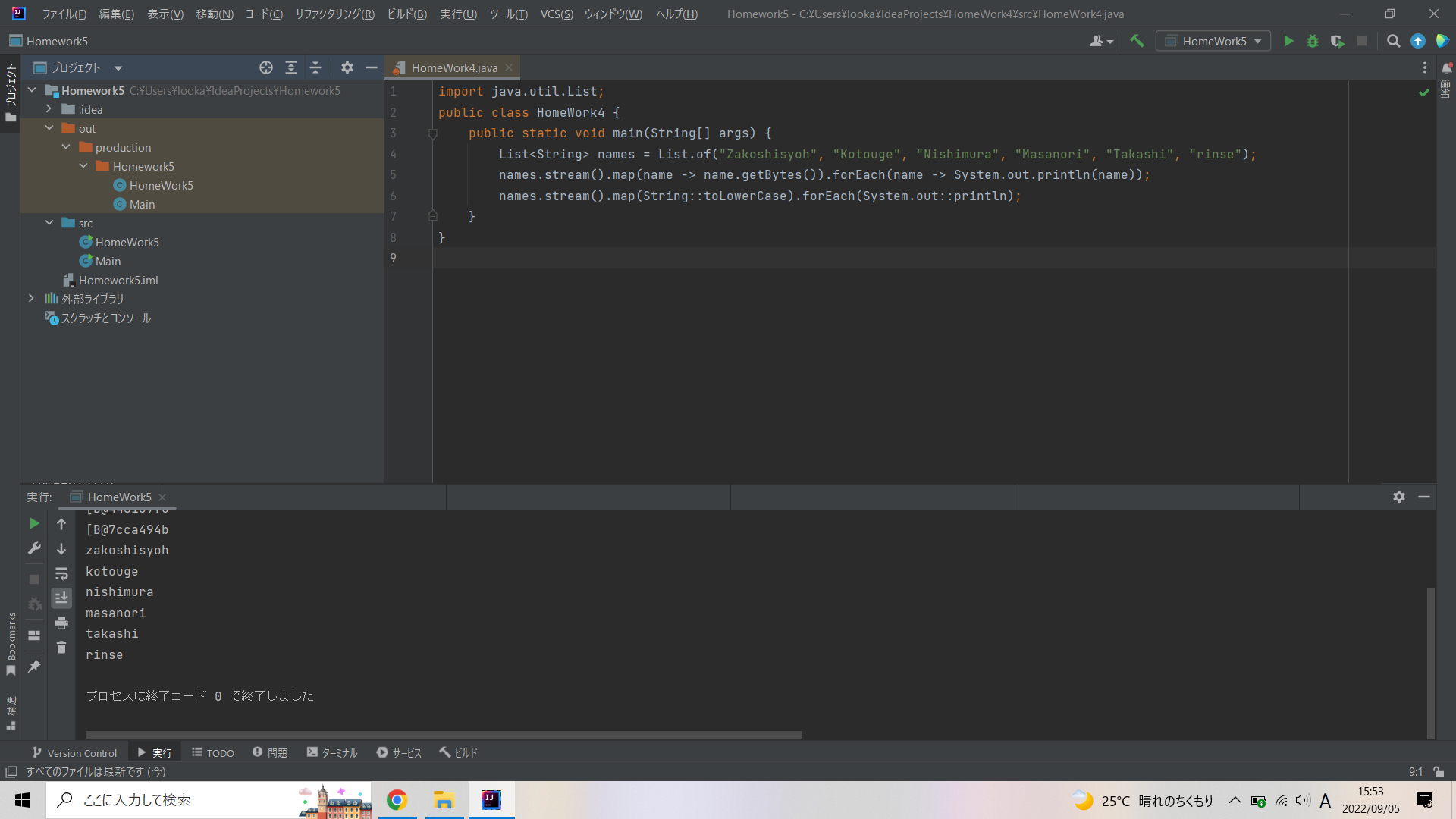The height and width of the screenshot is (819, 1456).
Task: Toggle scroll to end in console output
Action: click(x=61, y=598)
